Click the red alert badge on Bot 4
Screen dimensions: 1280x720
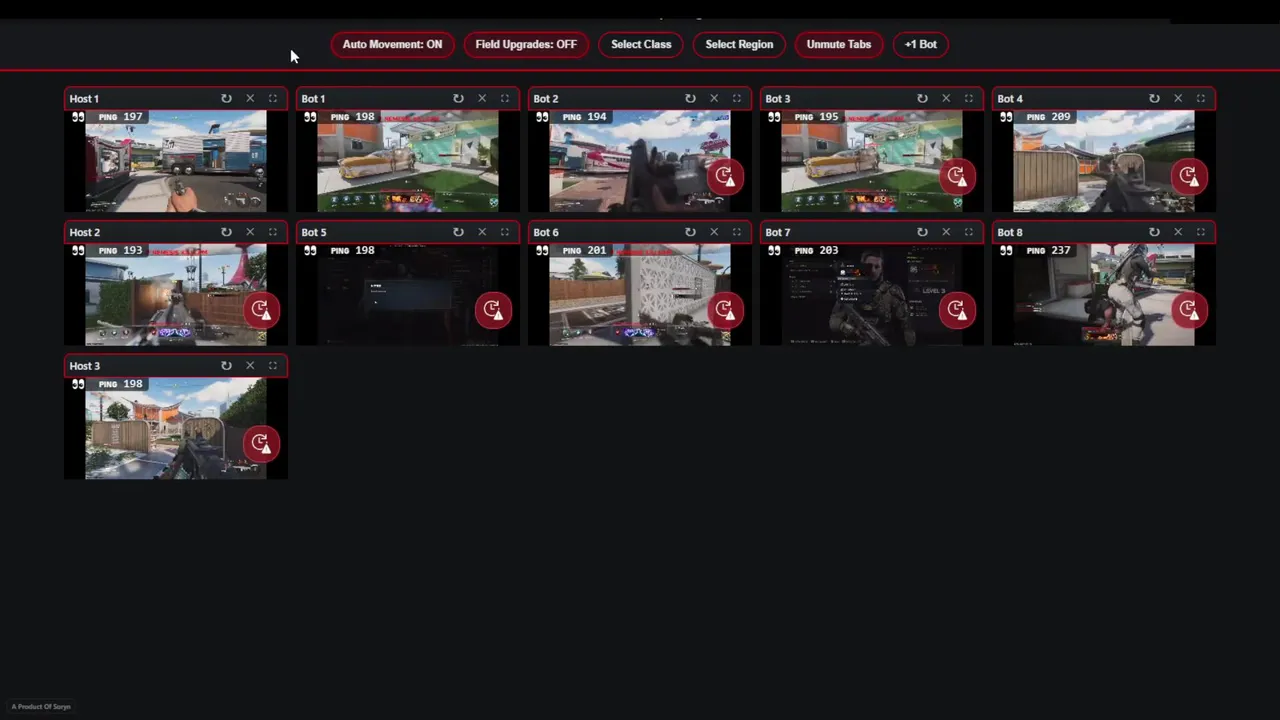[1189, 176]
